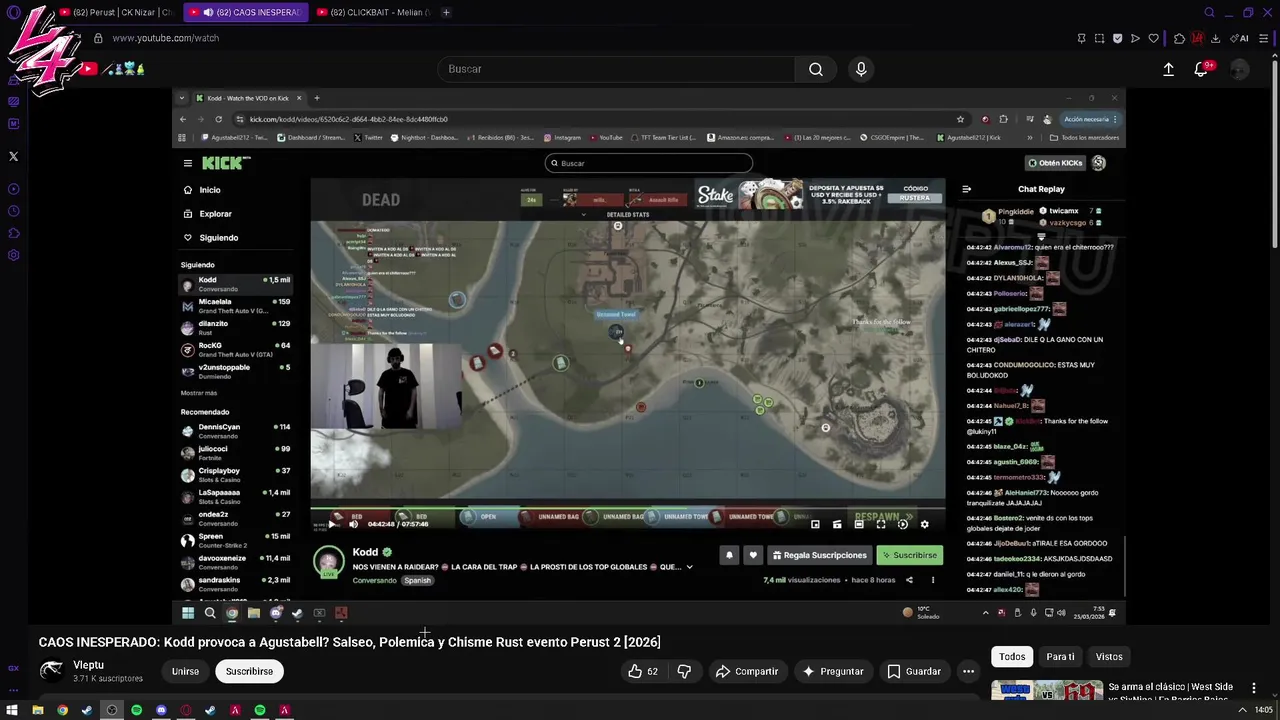Open X (Twitter) panel in Opera sidebar
This screenshot has width=1280, height=720.
13,156
